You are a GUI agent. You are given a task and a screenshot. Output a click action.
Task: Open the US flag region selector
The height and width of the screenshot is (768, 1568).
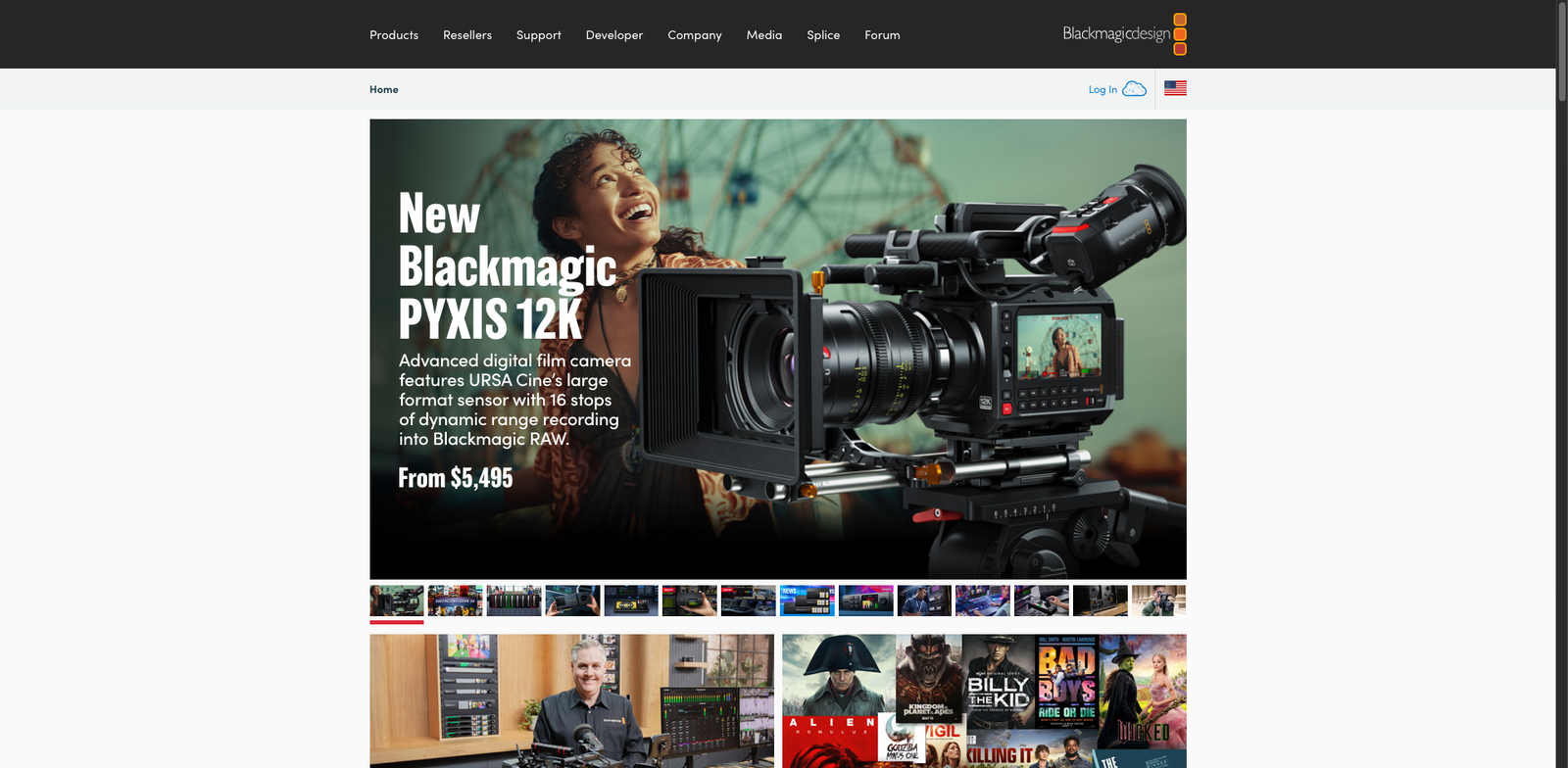tap(1175, 88)
